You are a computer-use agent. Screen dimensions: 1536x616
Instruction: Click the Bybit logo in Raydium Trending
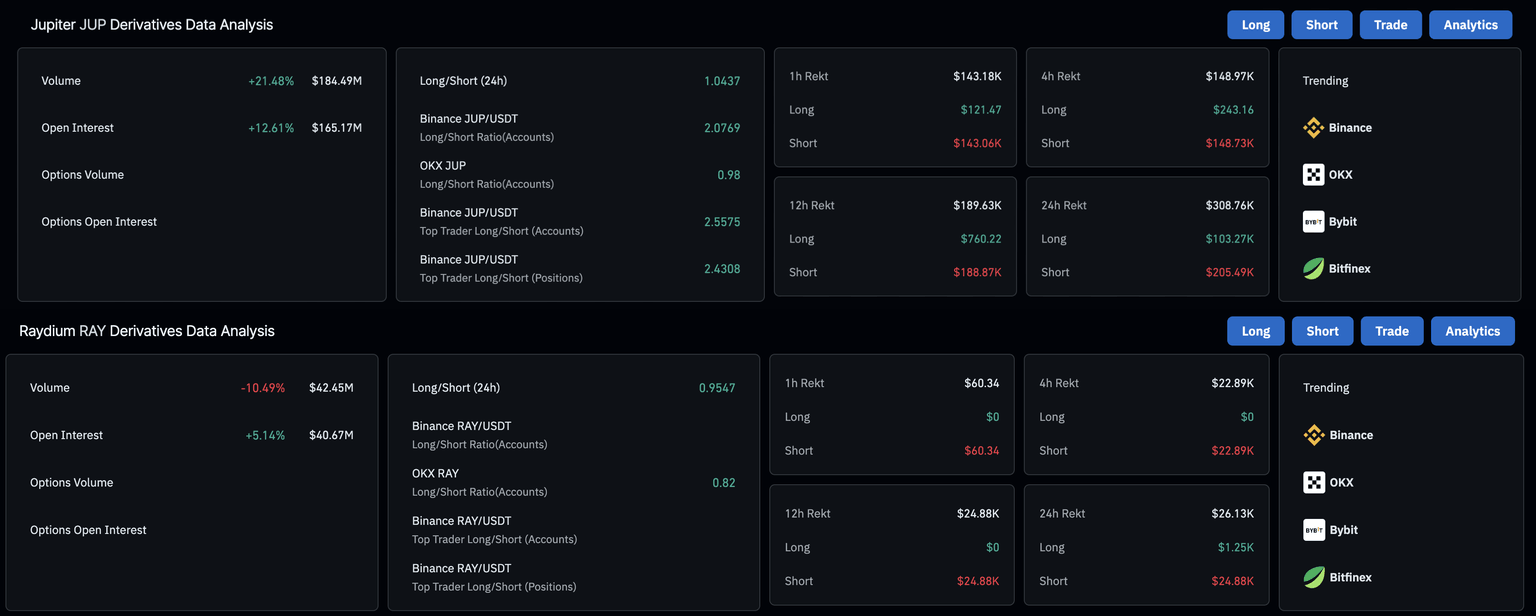pyautogui.click(x=1314, y=530)
